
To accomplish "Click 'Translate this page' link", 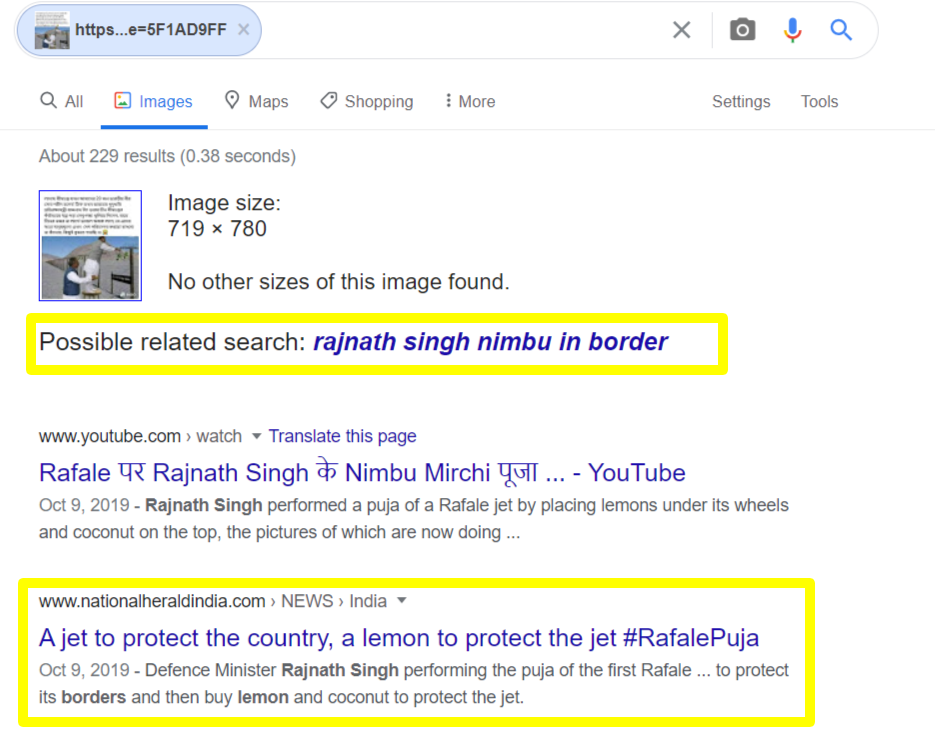I will [342, 436].
